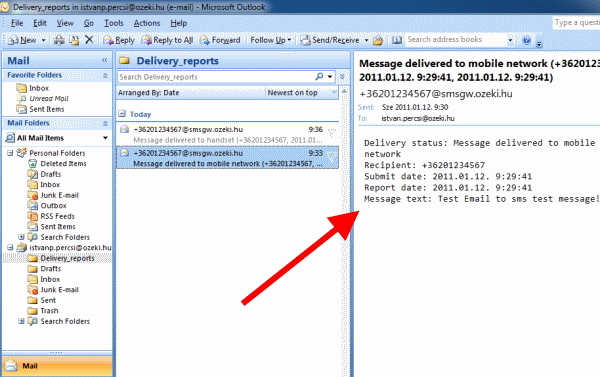Select the Outbox folder
Viewport: 600px width, 377px height.
pos(47,206)
